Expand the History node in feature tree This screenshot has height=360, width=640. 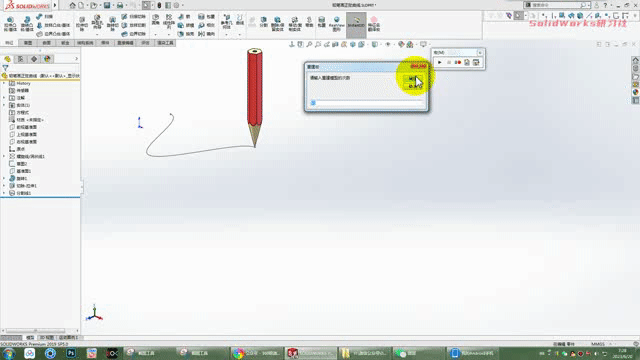pos(4,83)
